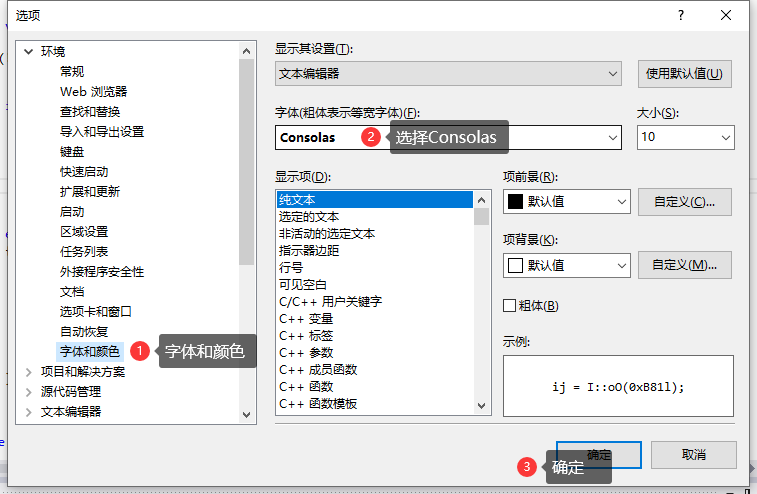The image size is (757, 494).
Task: Close the 选项 dialog
Action: 726,15
